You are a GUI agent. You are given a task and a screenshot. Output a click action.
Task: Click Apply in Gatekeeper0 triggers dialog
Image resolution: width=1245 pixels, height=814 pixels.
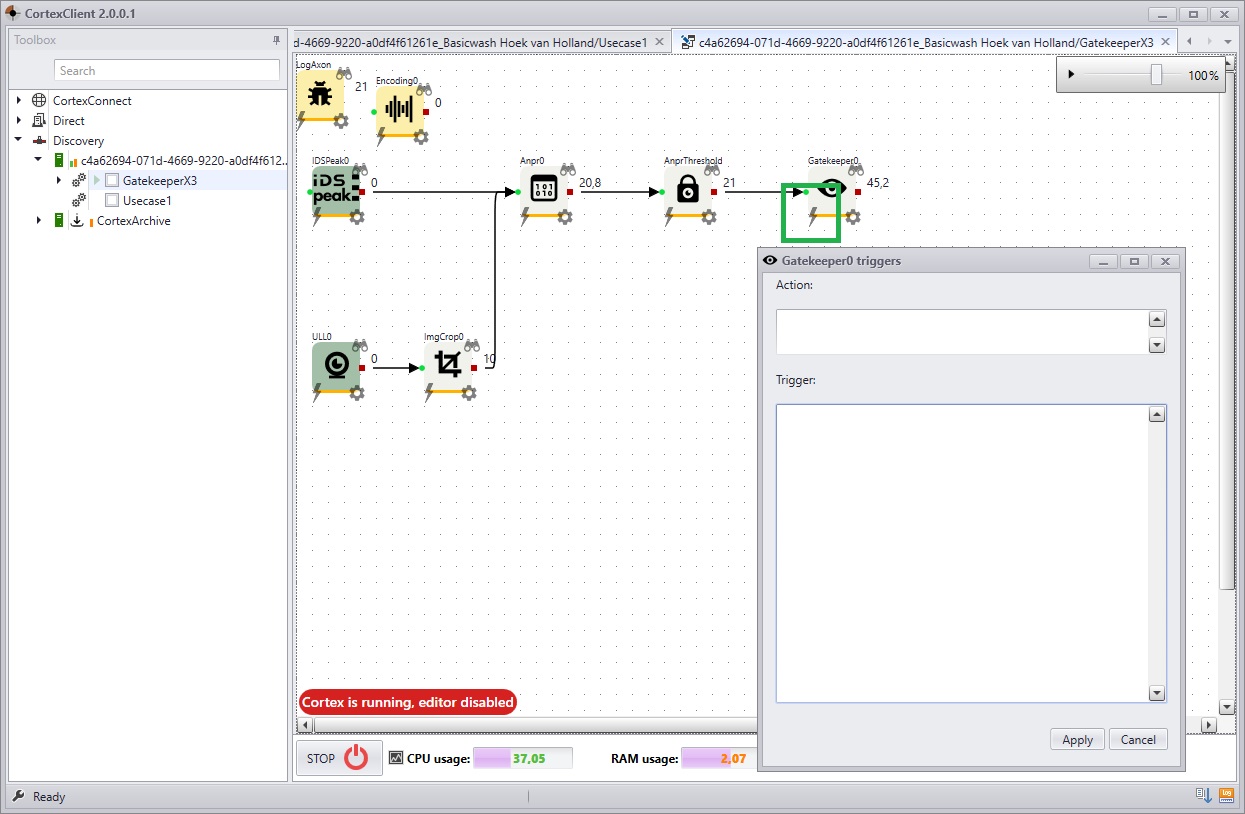point(1077,740)
